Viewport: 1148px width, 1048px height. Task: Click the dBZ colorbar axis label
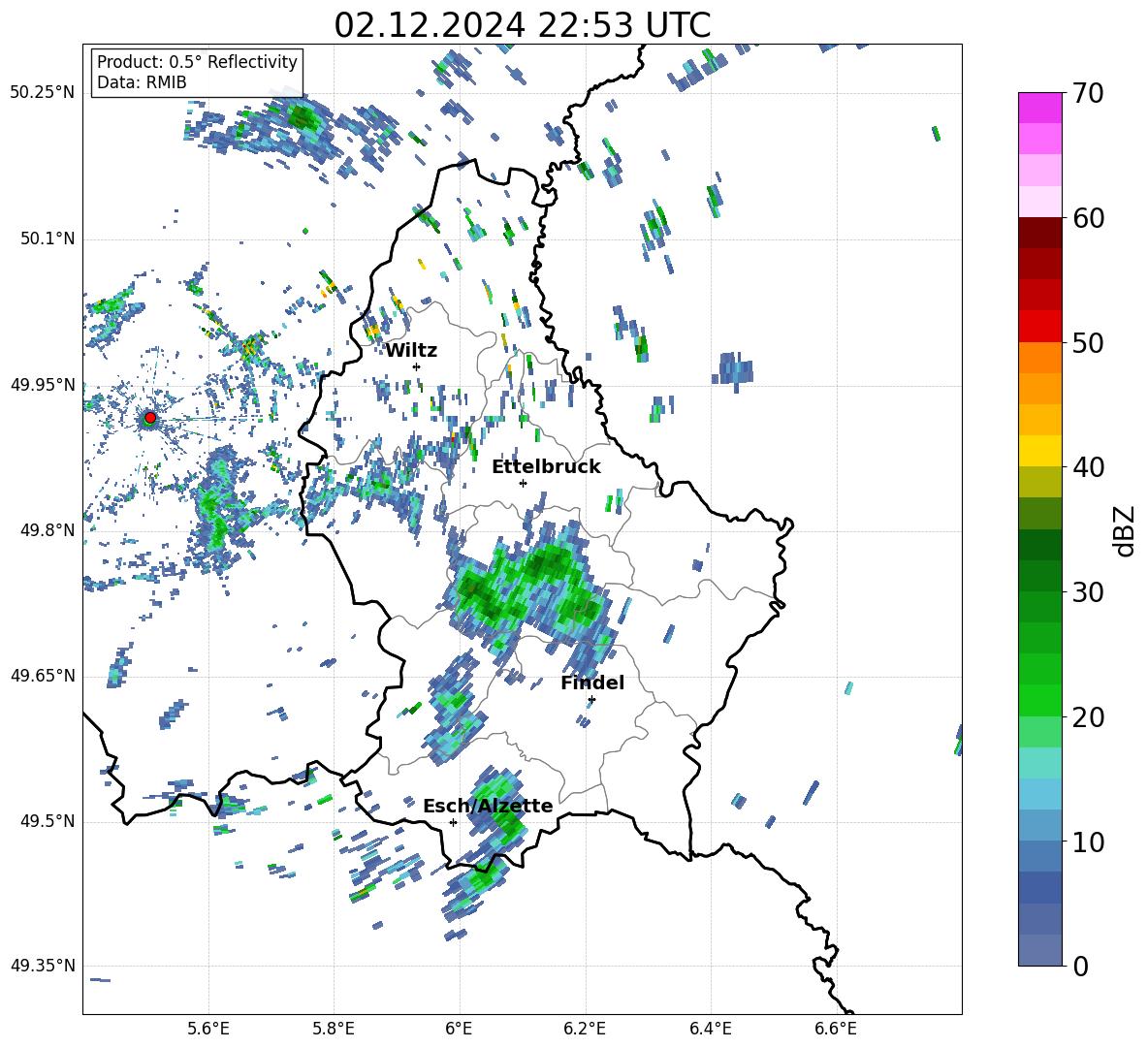1124,530
